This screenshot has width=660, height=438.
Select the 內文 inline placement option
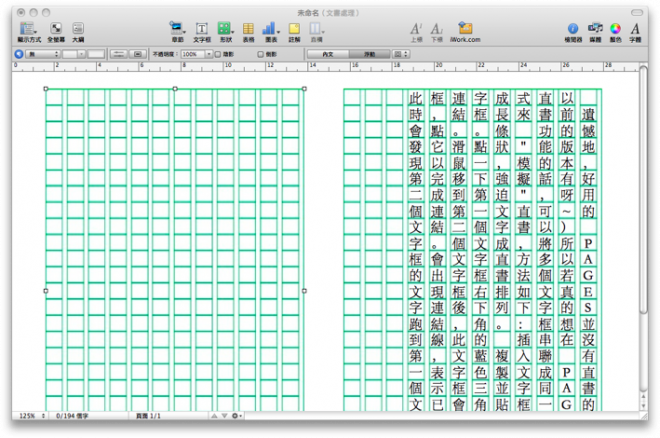pos(329,53)
